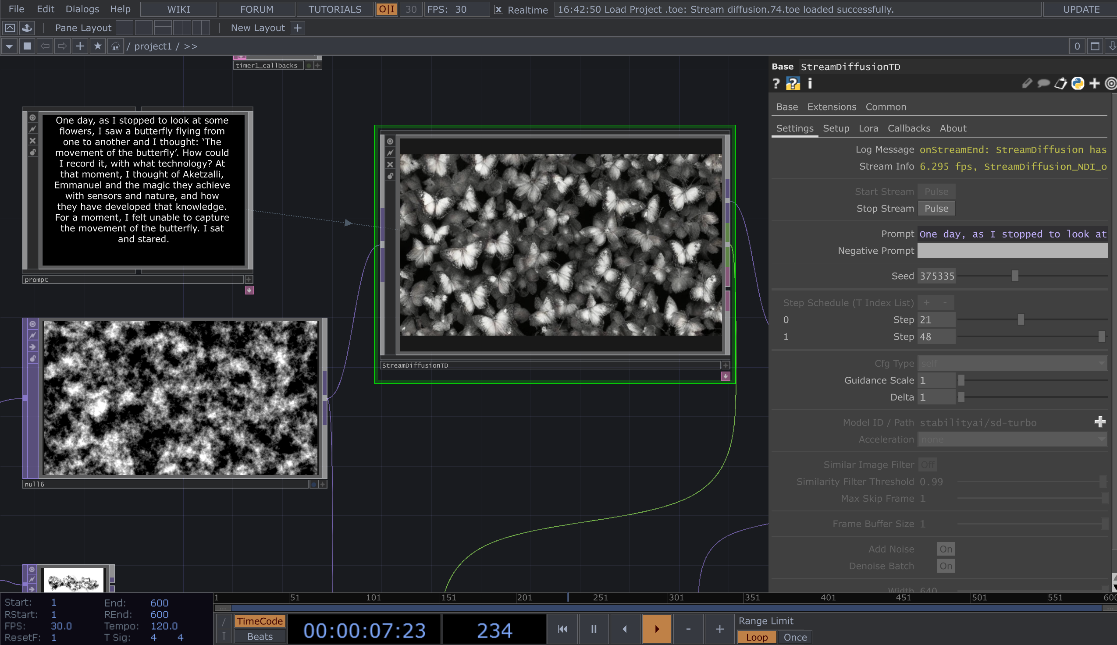
Task: Click the UPDATE button
Action: [1081, 9]
